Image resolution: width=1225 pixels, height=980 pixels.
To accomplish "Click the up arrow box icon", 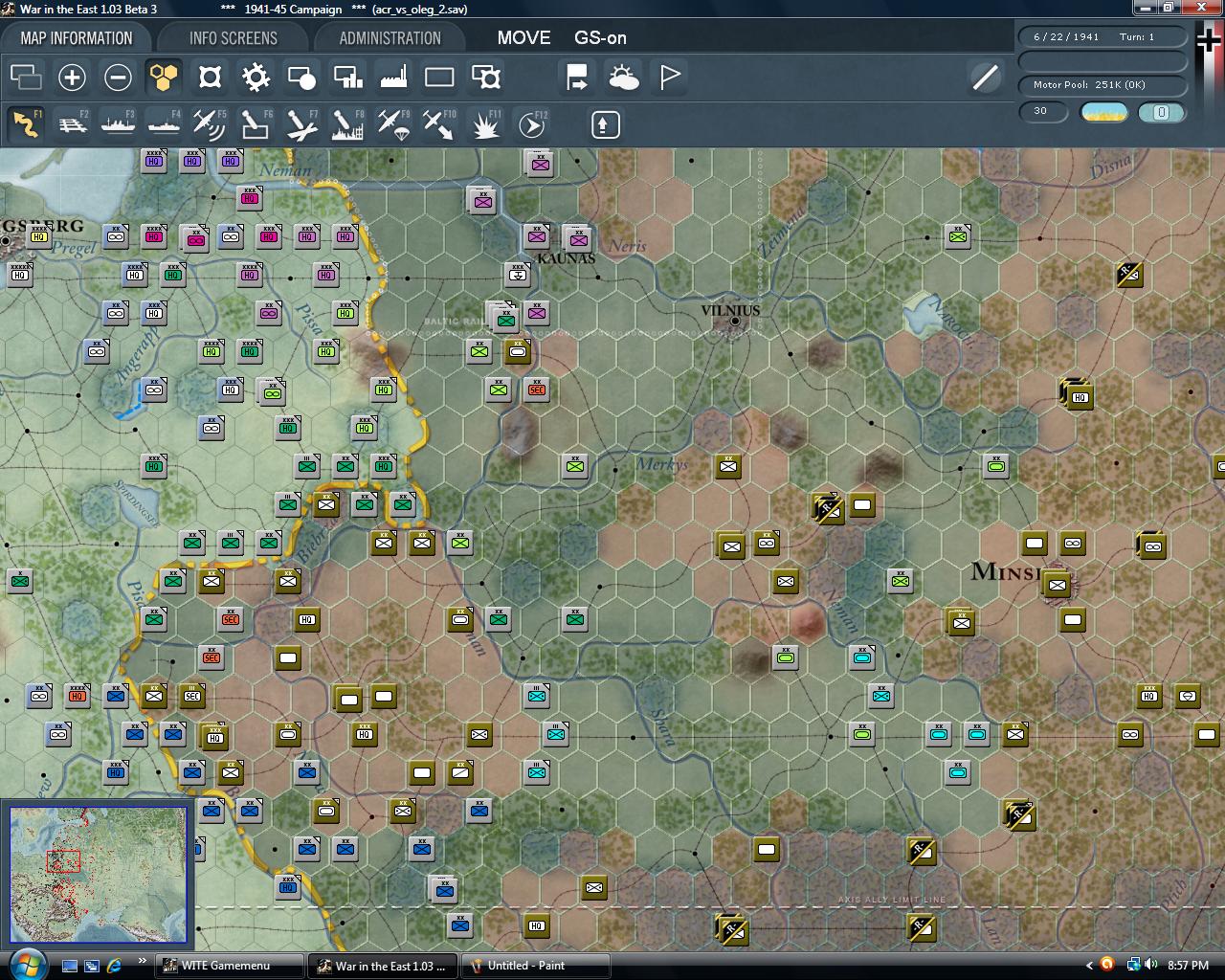I will [605, 124].
